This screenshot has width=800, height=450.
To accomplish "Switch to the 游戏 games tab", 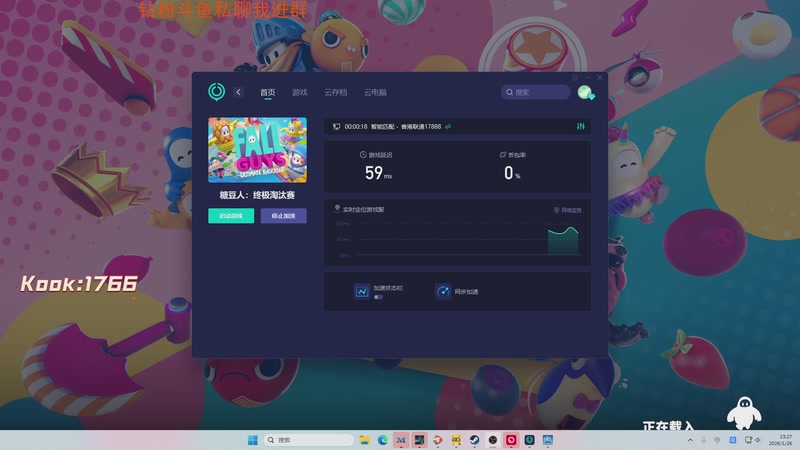I will pos(299,92).
